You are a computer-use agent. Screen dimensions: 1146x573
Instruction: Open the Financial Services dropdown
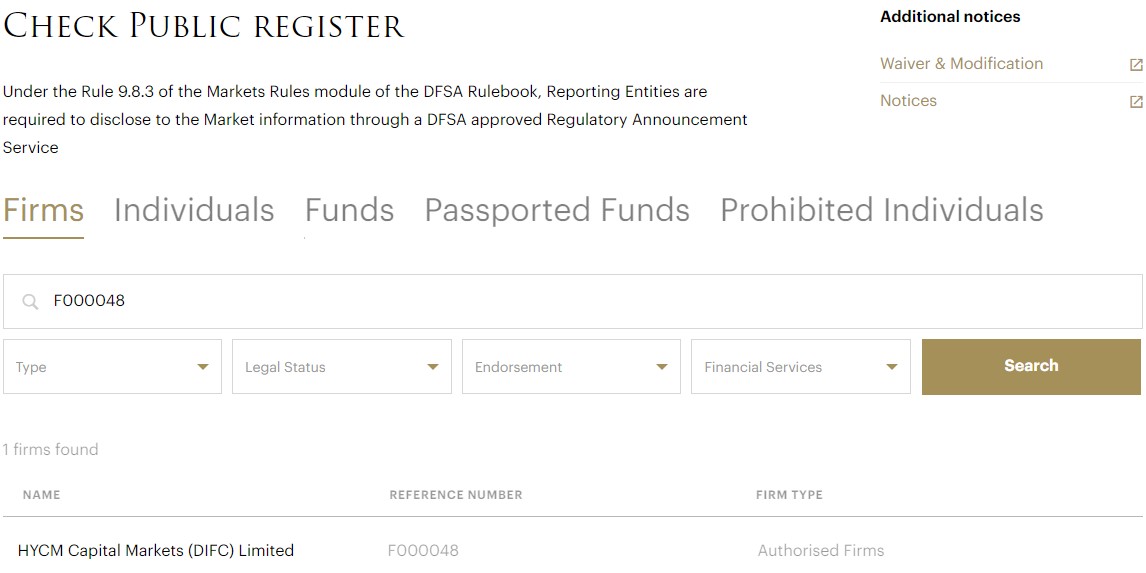tap(800, 367)
